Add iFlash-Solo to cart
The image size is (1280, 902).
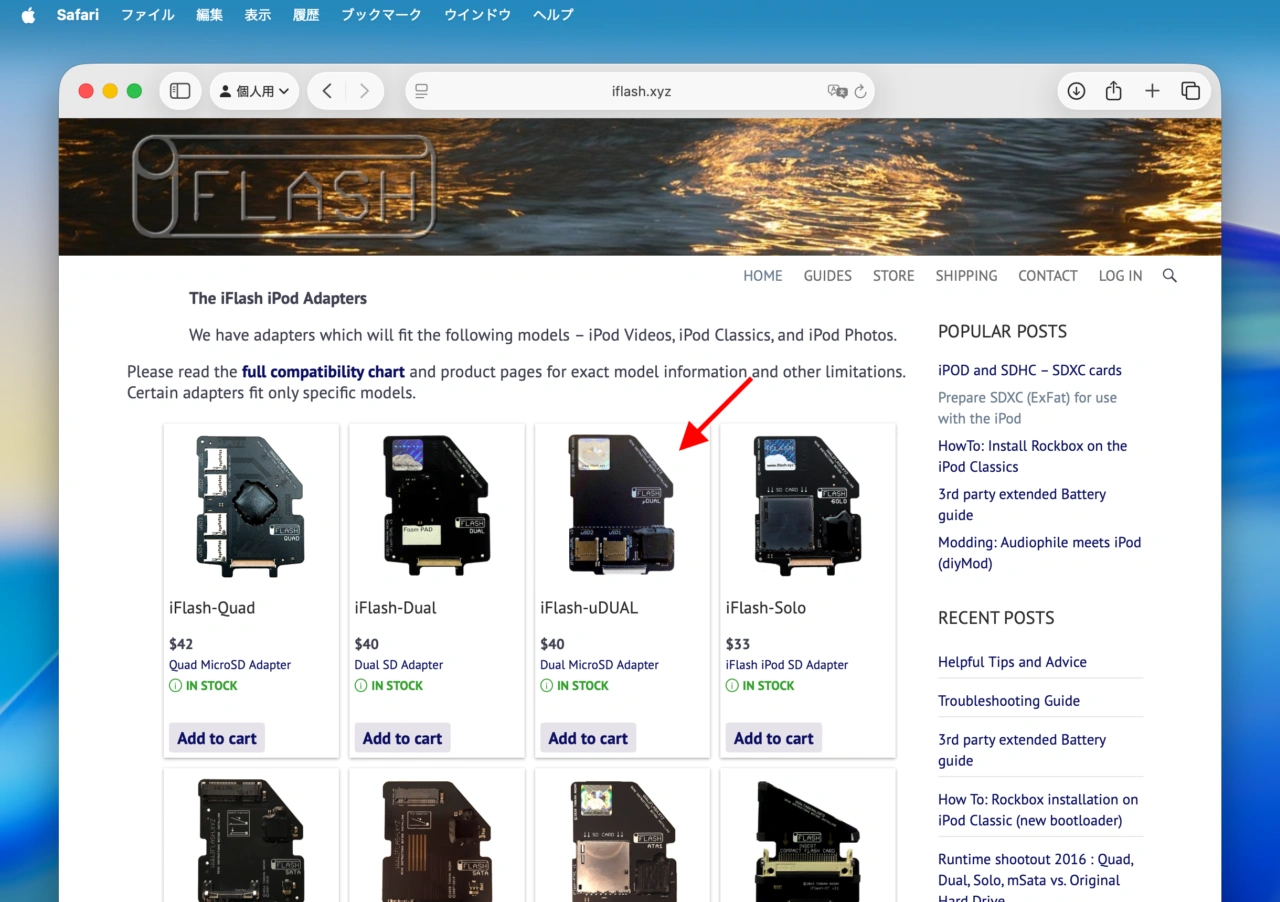point(773,738)
